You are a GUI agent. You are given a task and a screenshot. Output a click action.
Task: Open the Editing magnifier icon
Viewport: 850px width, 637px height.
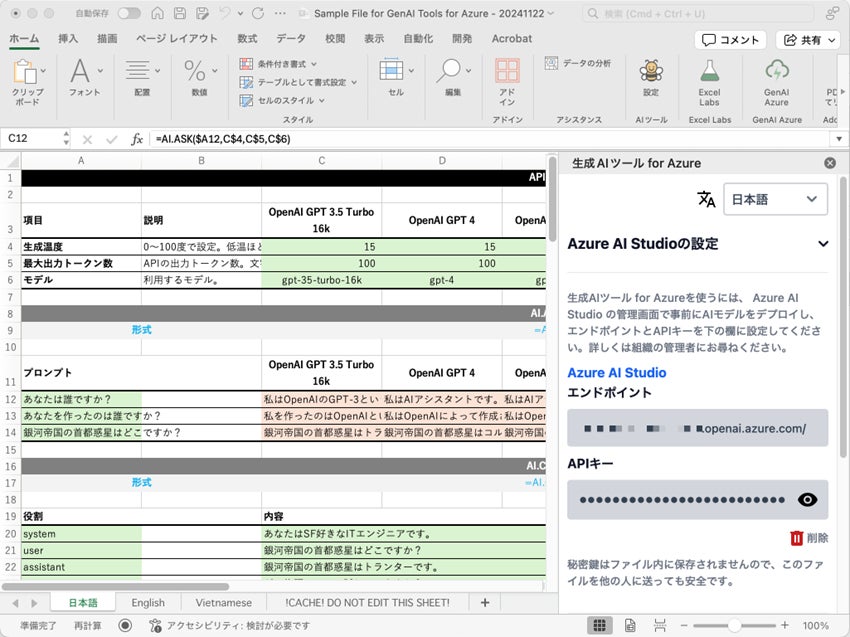(x=449, y=71)
